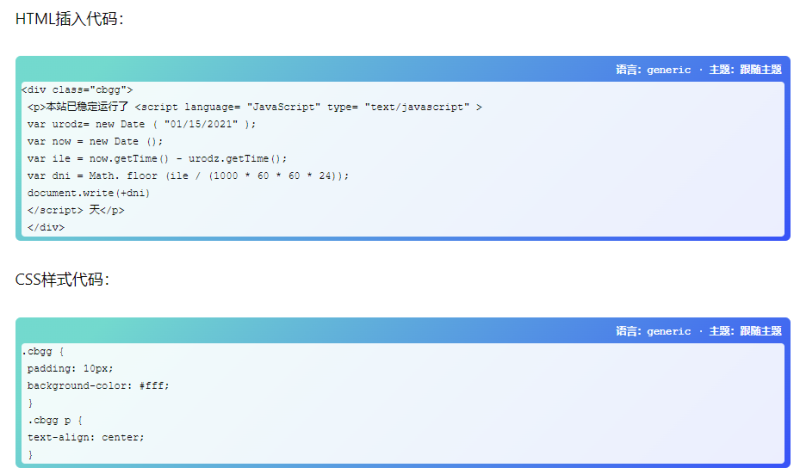This screenshot has width=800, height=474.
Task: Click the first block's 语言: generic label
Action: [x=653, y=69]
